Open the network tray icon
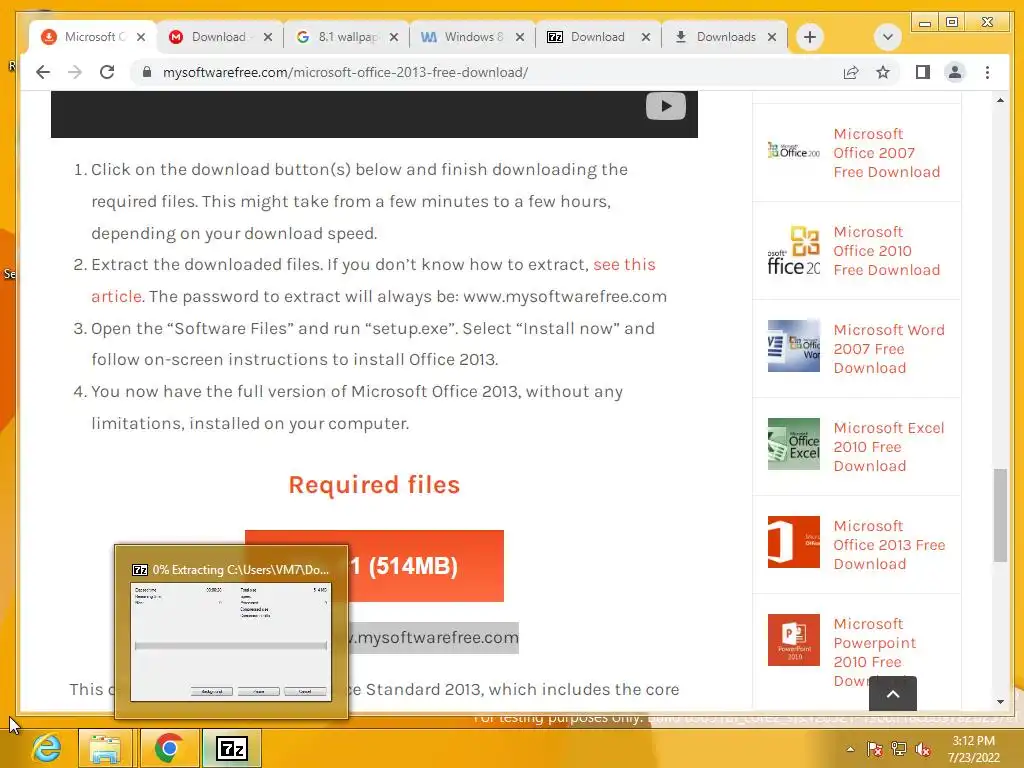 click(x=899, y=749)
